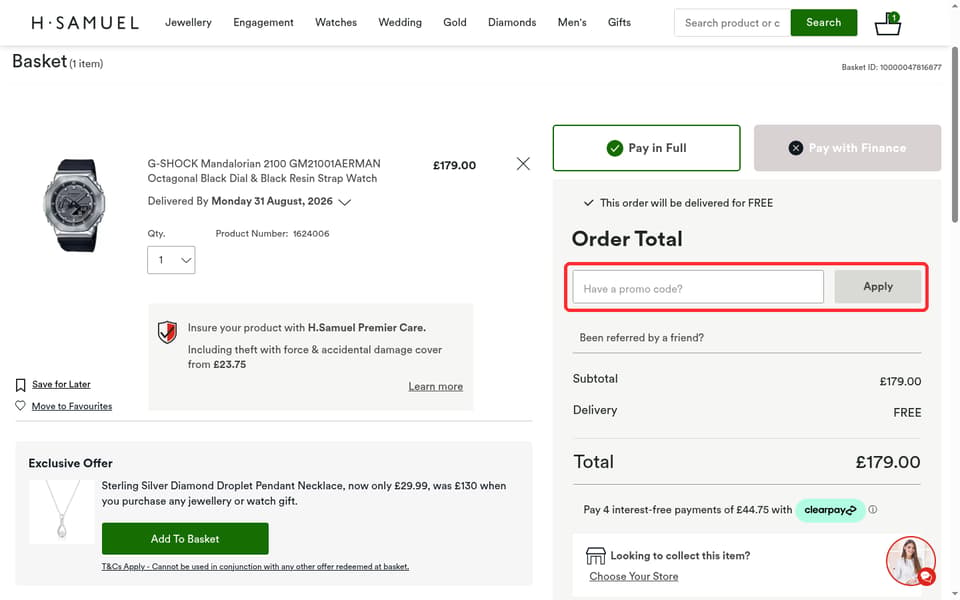Screen dimensions: 960x600
Task: Open the Premier Care Learn more link
Action: [x=435, y=386]
